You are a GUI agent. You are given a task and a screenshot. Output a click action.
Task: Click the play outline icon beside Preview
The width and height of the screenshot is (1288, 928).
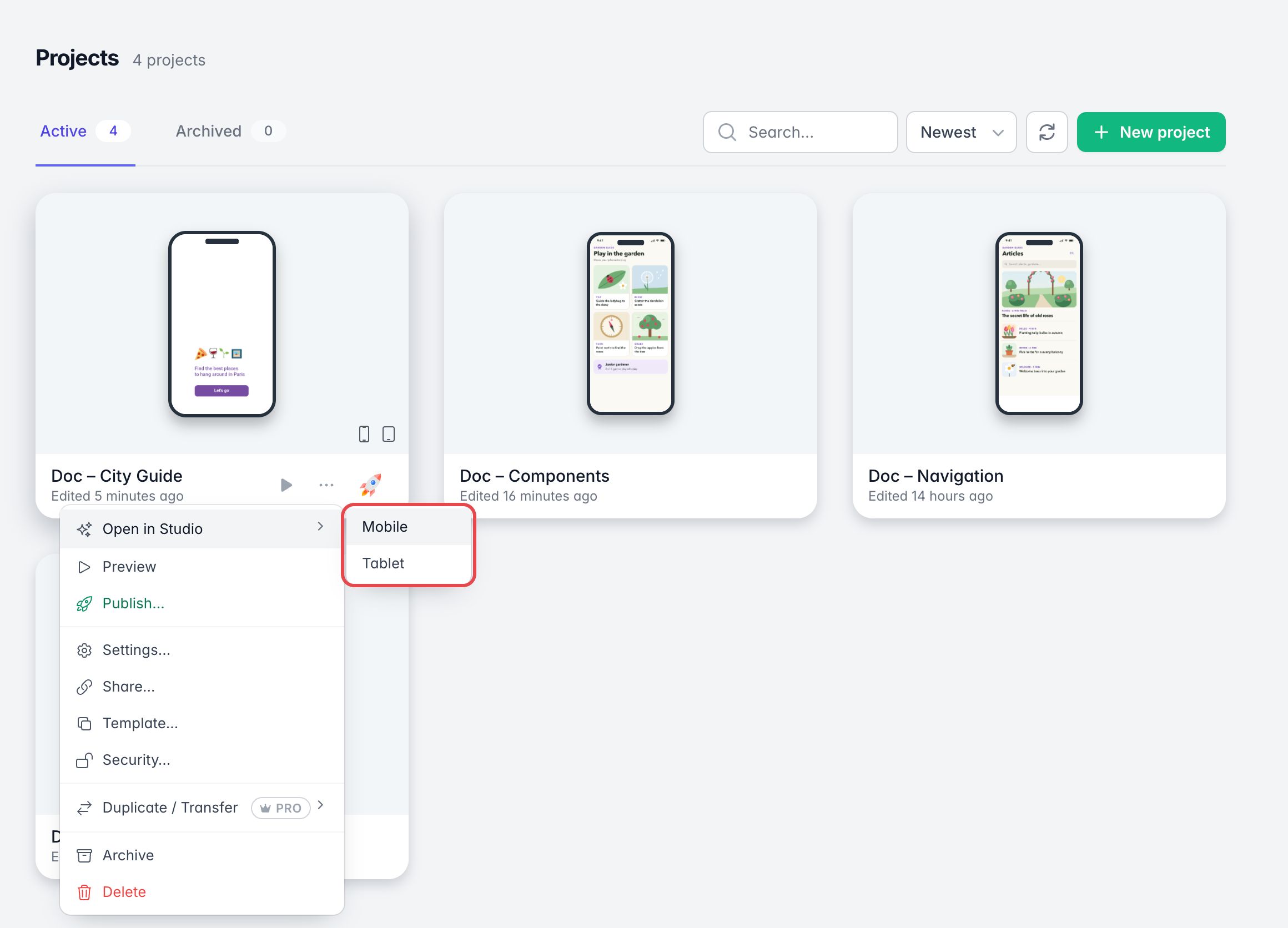(84, 567)
